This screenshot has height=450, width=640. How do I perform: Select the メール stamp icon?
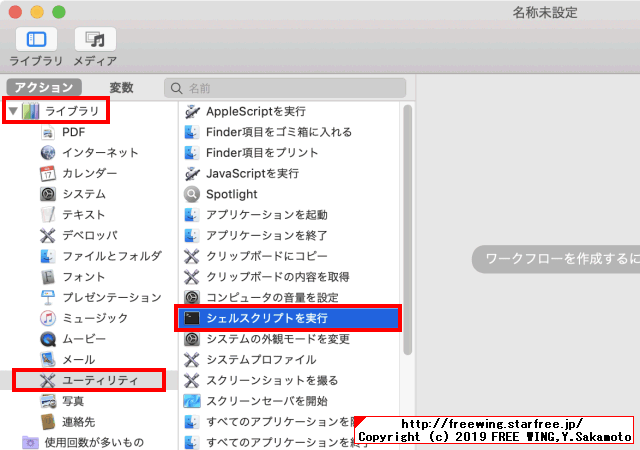tap(48, 359)
